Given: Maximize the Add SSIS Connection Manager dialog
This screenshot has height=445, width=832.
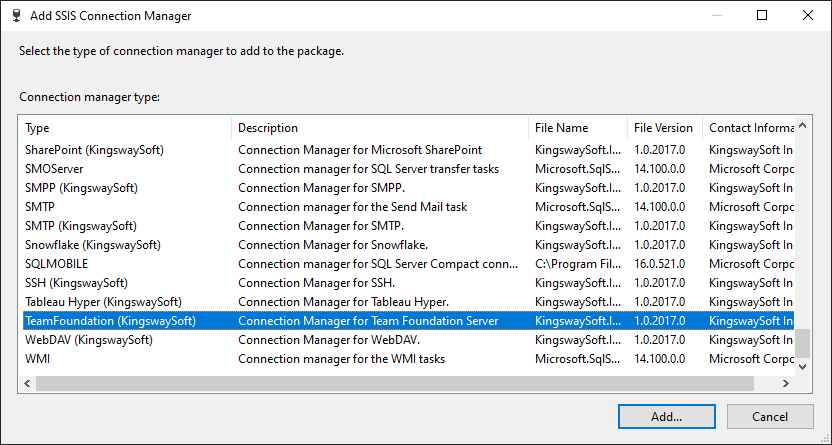Looking at the screenshot, I should click(x=762, y=15).
